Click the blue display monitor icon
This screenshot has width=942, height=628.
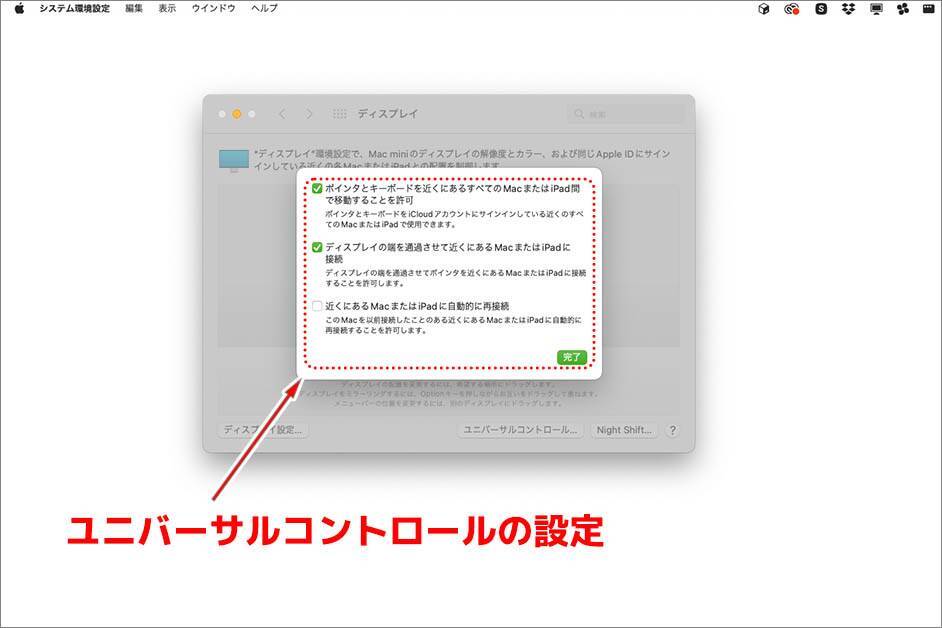(x=234, y=160)
